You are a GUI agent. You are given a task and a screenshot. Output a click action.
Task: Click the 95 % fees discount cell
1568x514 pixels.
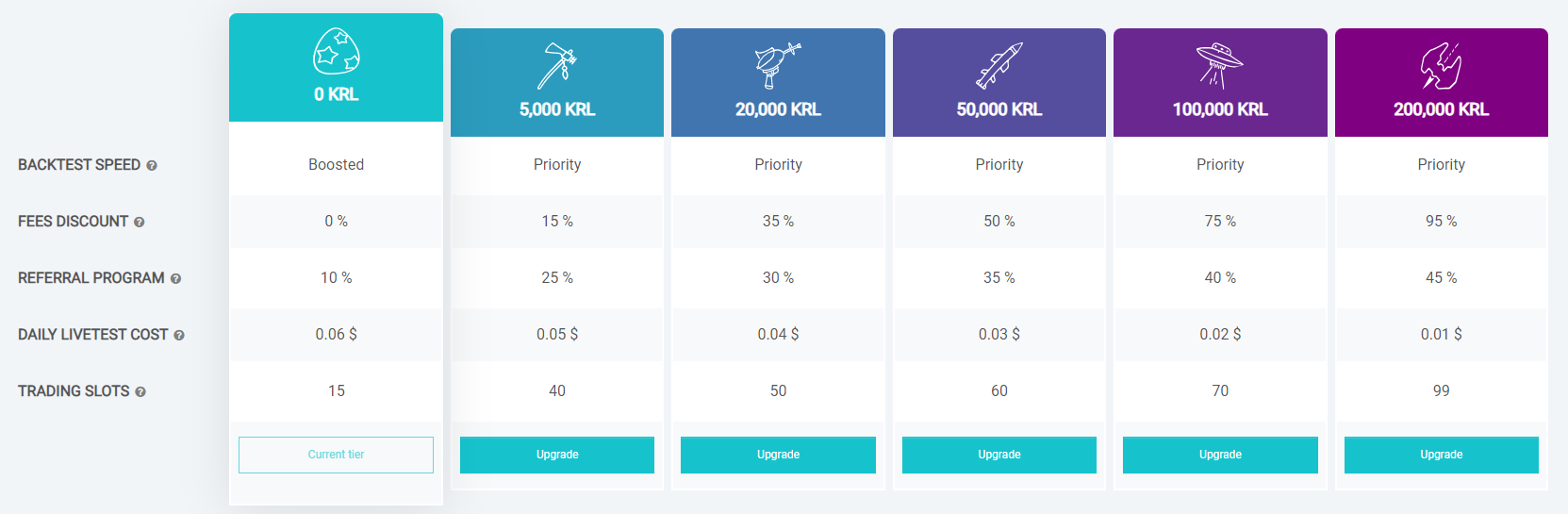(x=1442, y=221)
